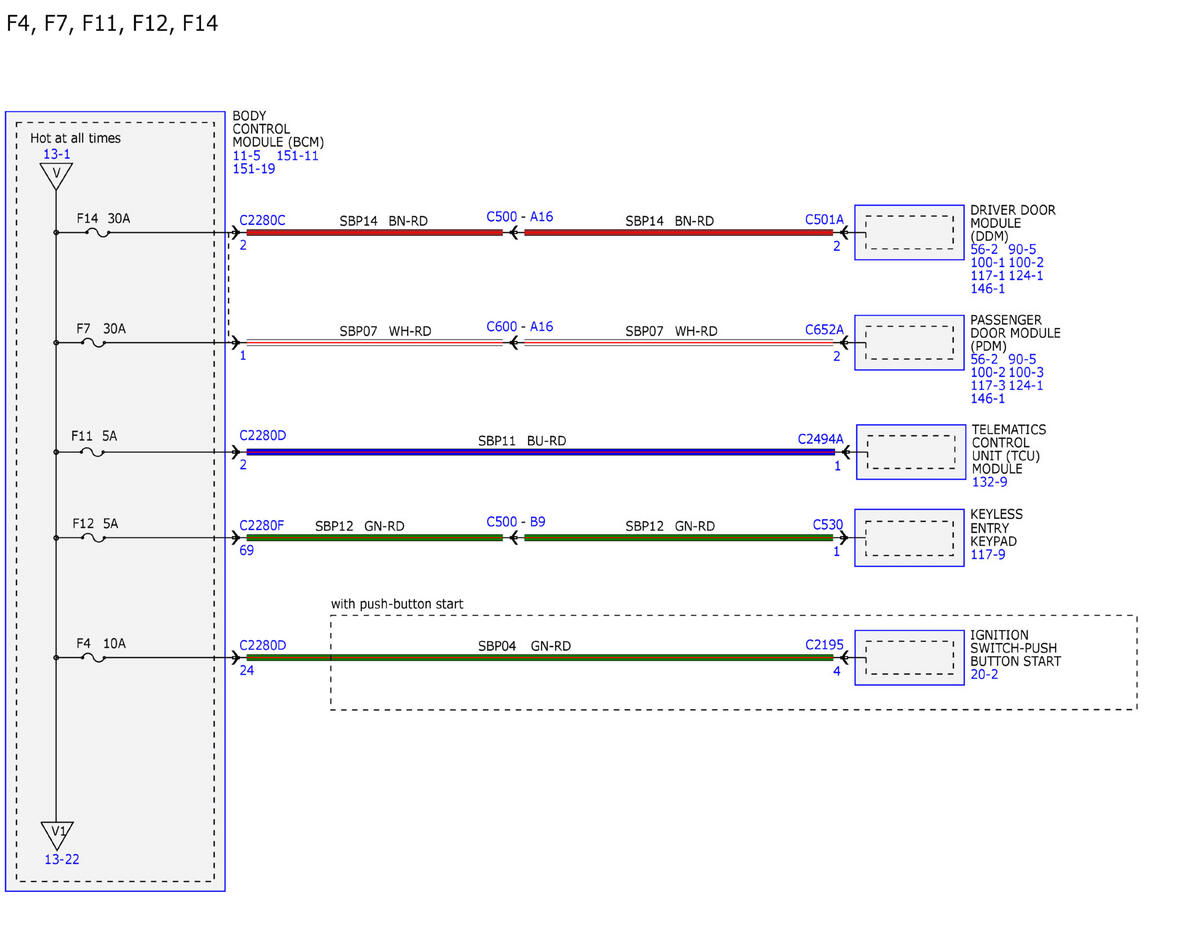
Task: Select connector label C501A
Action: pos(824,219)
